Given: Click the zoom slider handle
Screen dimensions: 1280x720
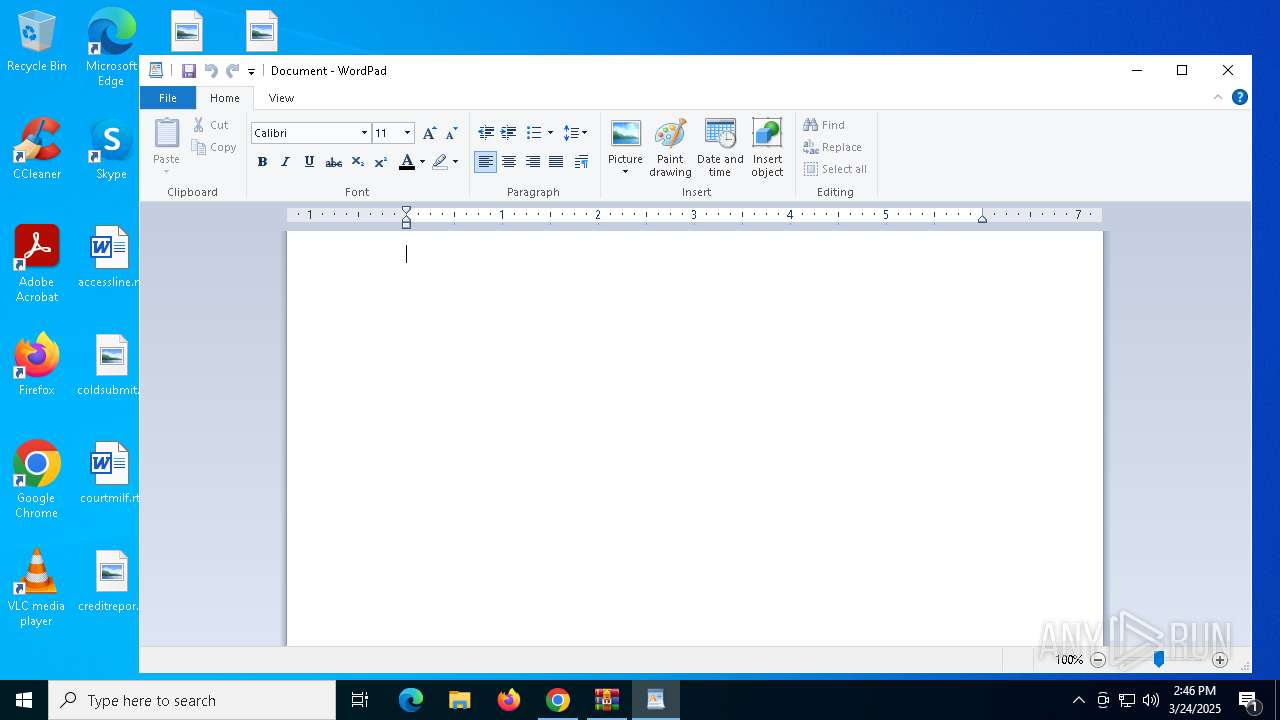Looking at the screenshot, I should pyautogui.click(x=1159, y=660).
